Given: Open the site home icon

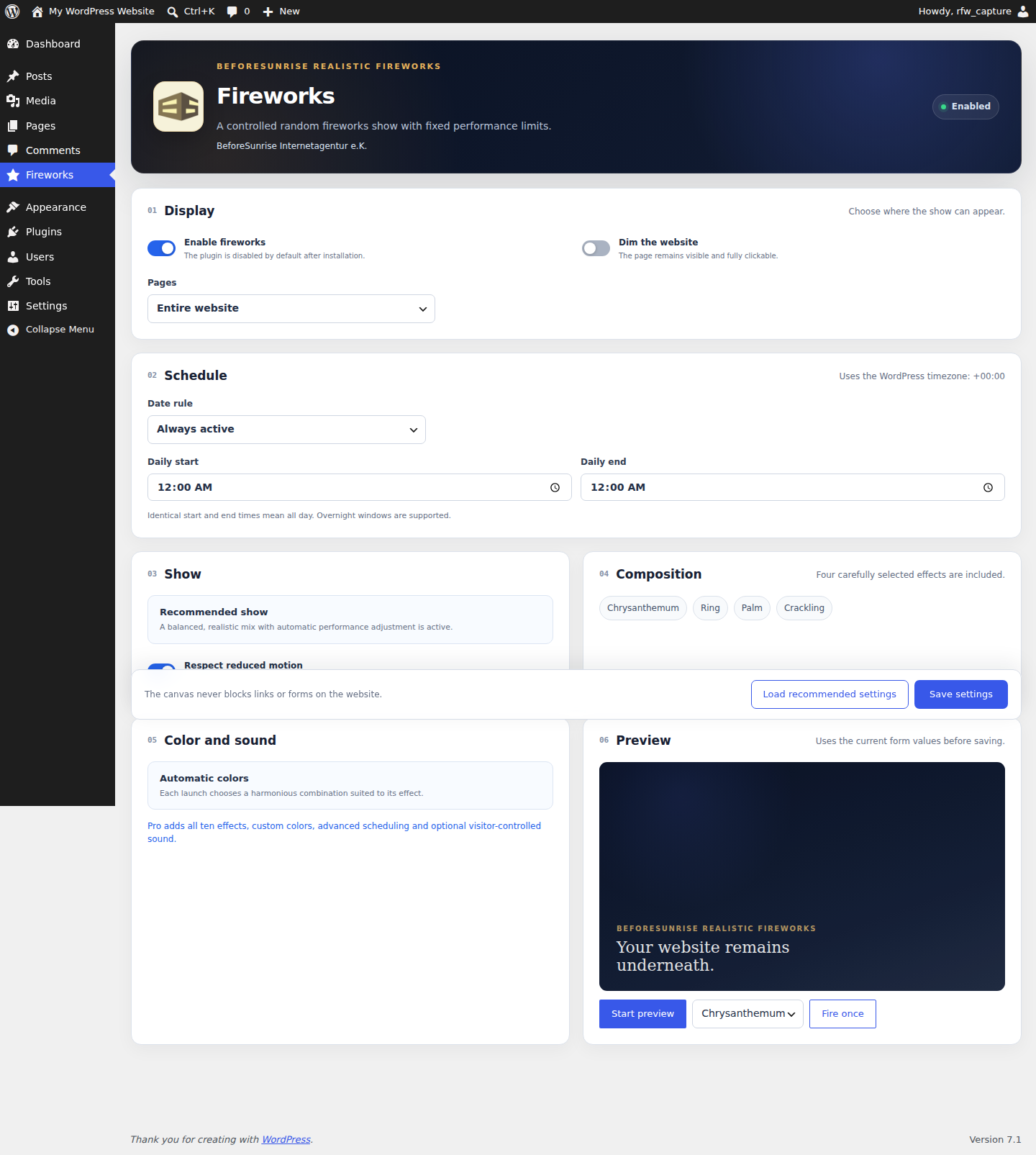Looking at the screenshot, I should [37, 12].
